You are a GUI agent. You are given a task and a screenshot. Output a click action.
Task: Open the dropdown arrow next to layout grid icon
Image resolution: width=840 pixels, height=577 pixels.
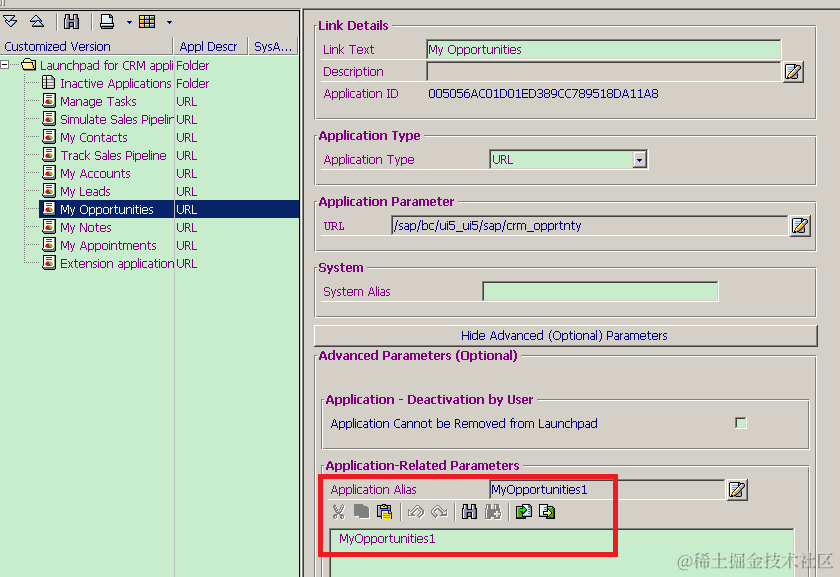pos(169,22)
